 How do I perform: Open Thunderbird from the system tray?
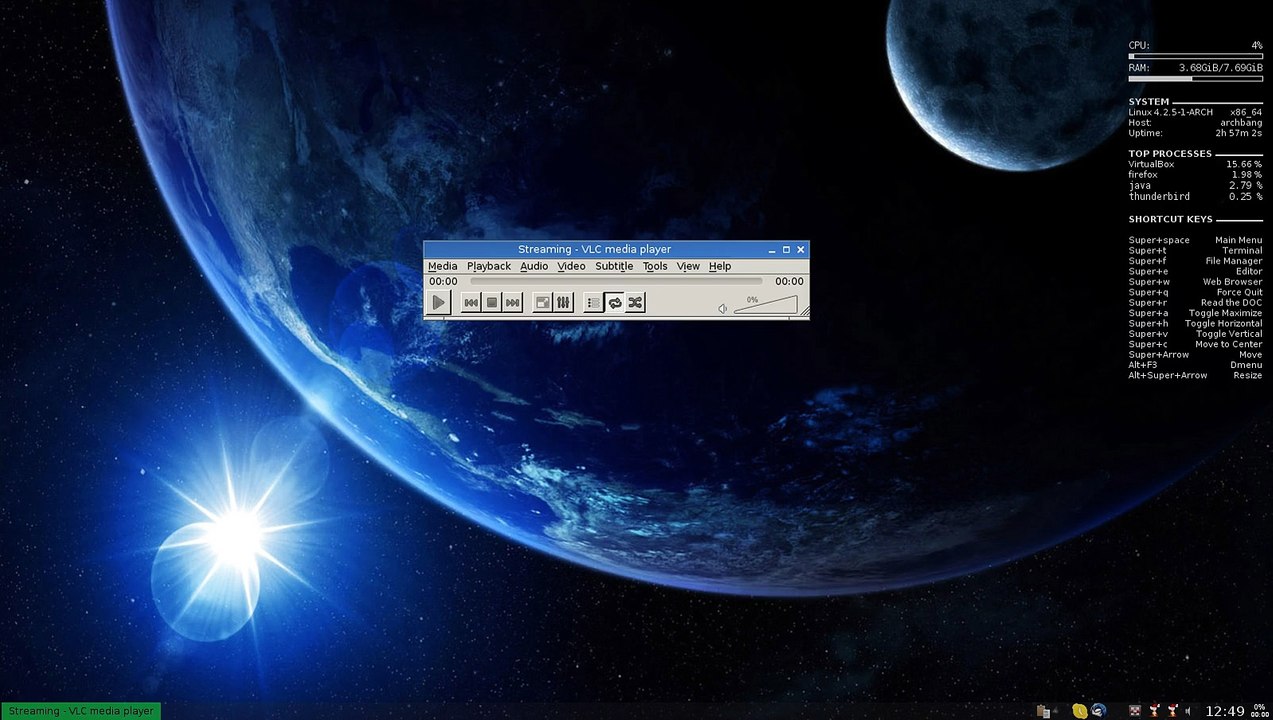click(1098, 711)
